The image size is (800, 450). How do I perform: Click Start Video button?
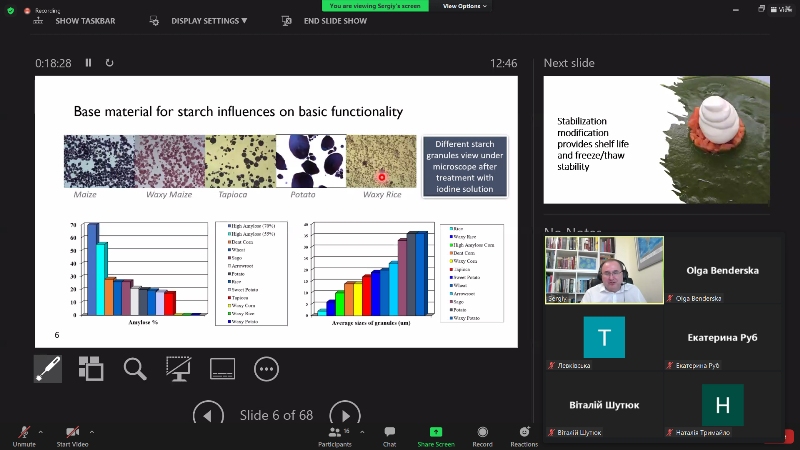click(x=72, y=437)
